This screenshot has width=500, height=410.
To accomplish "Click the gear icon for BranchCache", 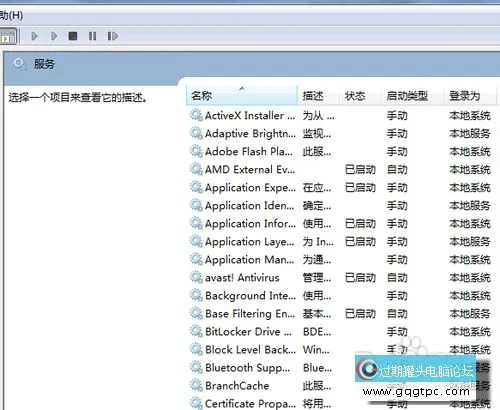I will (x=196, y=385).
